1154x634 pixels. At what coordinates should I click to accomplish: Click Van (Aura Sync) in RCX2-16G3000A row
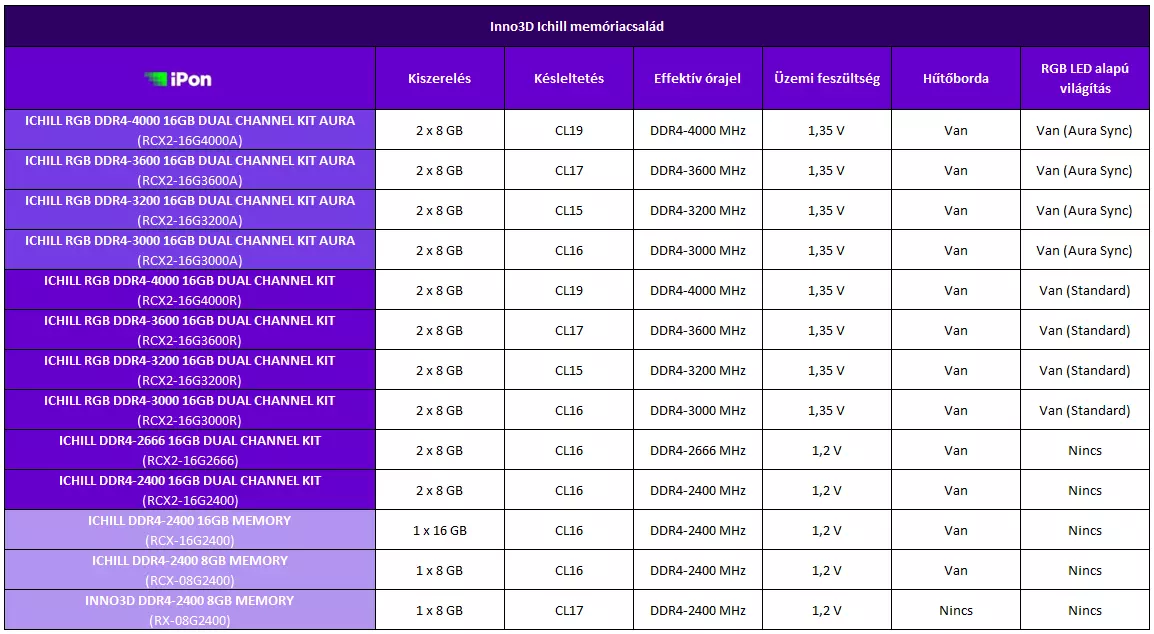(x=1085, y=250)
